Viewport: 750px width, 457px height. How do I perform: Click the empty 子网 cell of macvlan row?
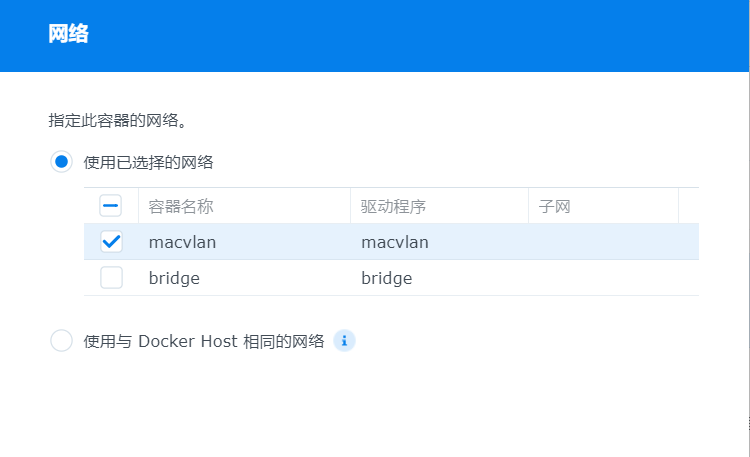[602, 242]
